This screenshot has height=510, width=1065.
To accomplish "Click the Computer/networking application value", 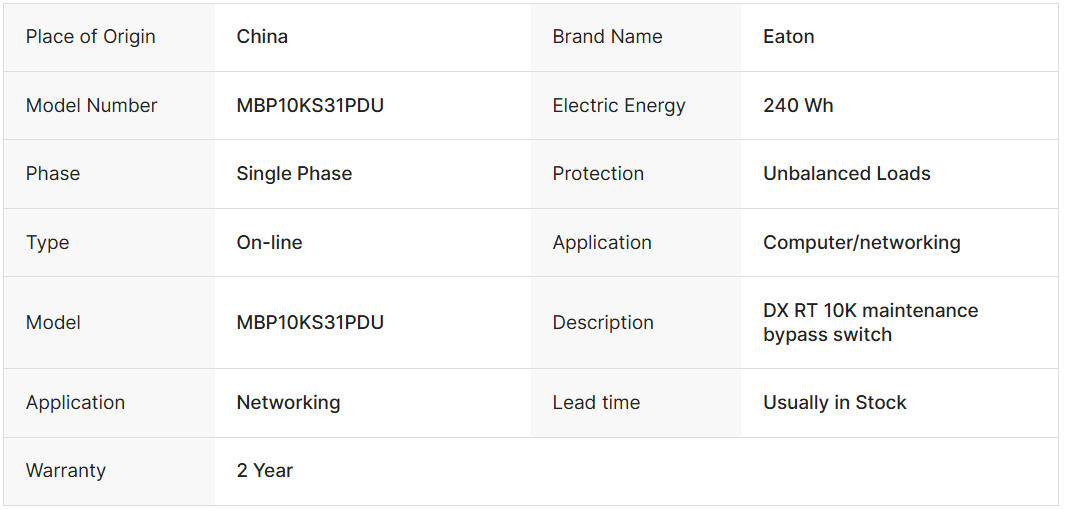I will click(x=861, y=243).
